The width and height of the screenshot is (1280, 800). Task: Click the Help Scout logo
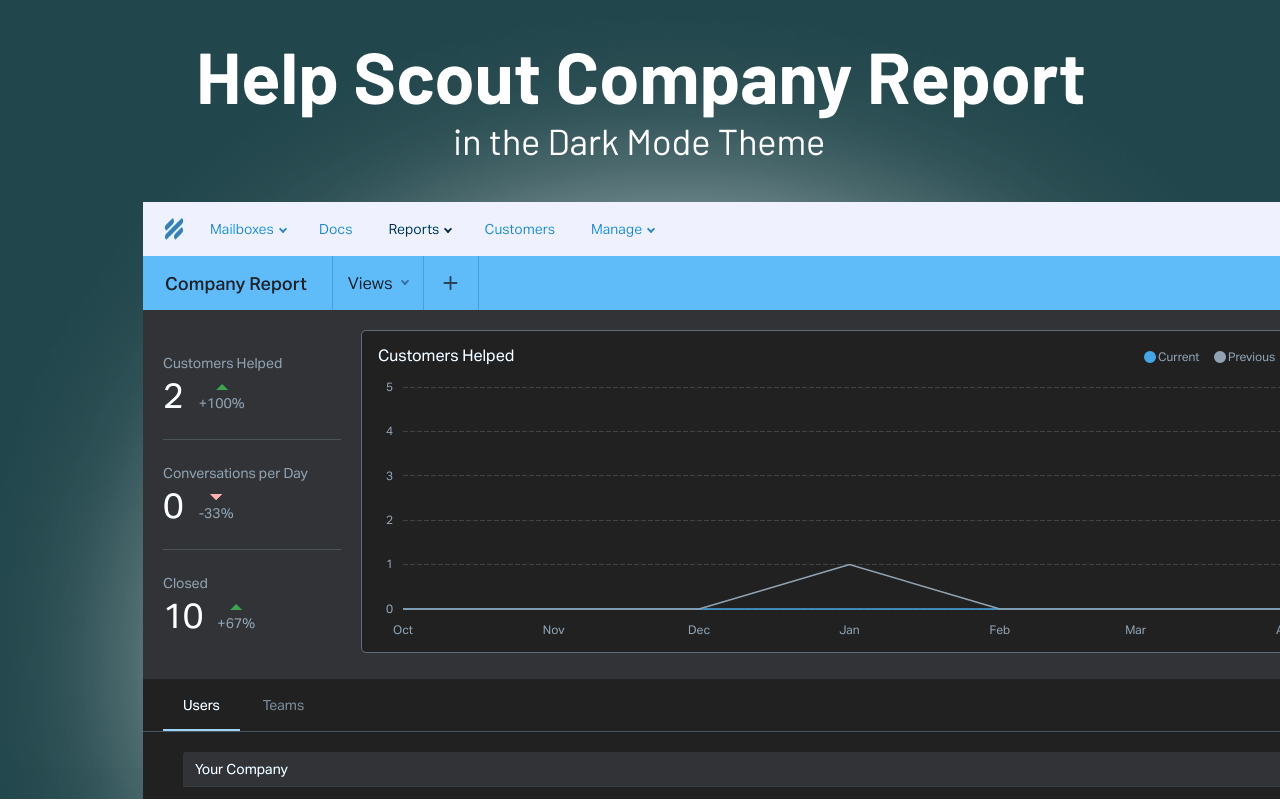click(173, 229)
